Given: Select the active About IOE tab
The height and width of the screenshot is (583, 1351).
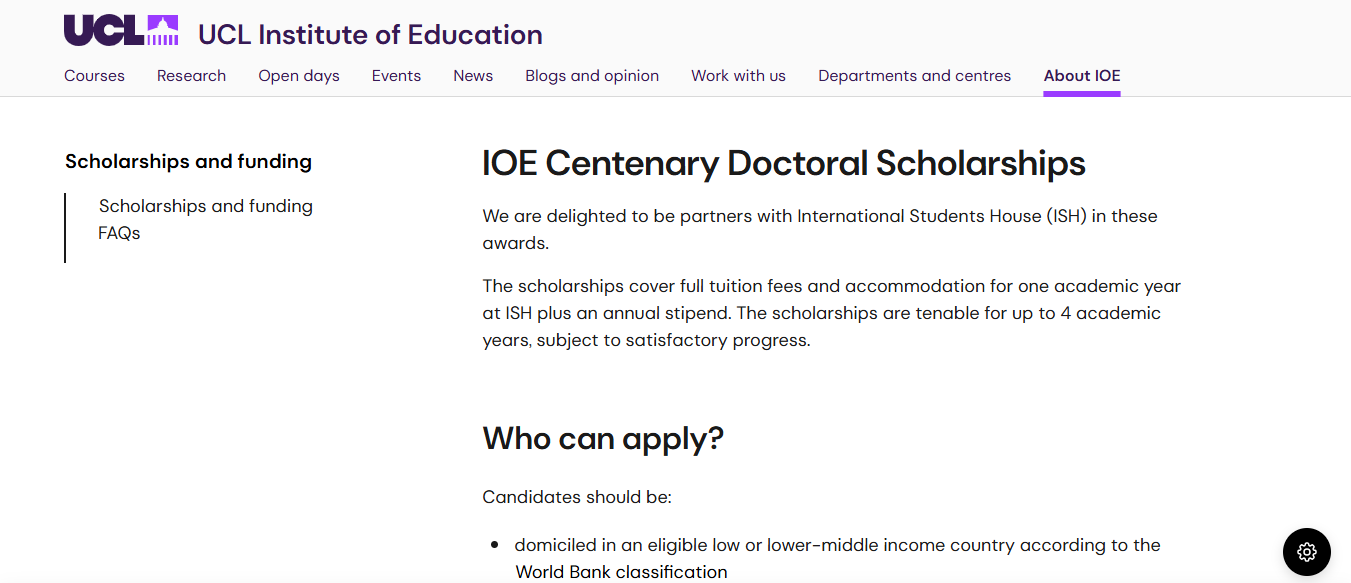Looking at the screenshot, I should click(x=1081, y=75).
